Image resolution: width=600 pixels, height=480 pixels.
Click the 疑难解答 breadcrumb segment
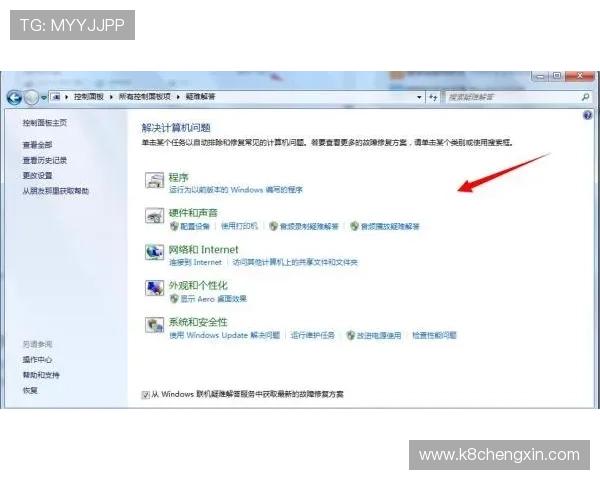(x=200, y=97)
